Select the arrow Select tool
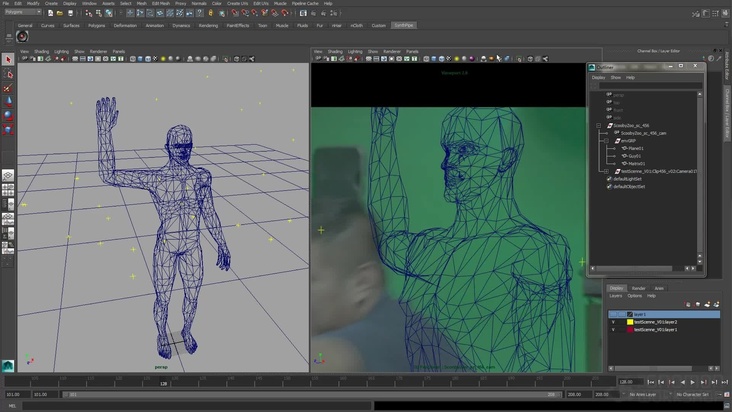732x412 pixels. tap(8, 59)
